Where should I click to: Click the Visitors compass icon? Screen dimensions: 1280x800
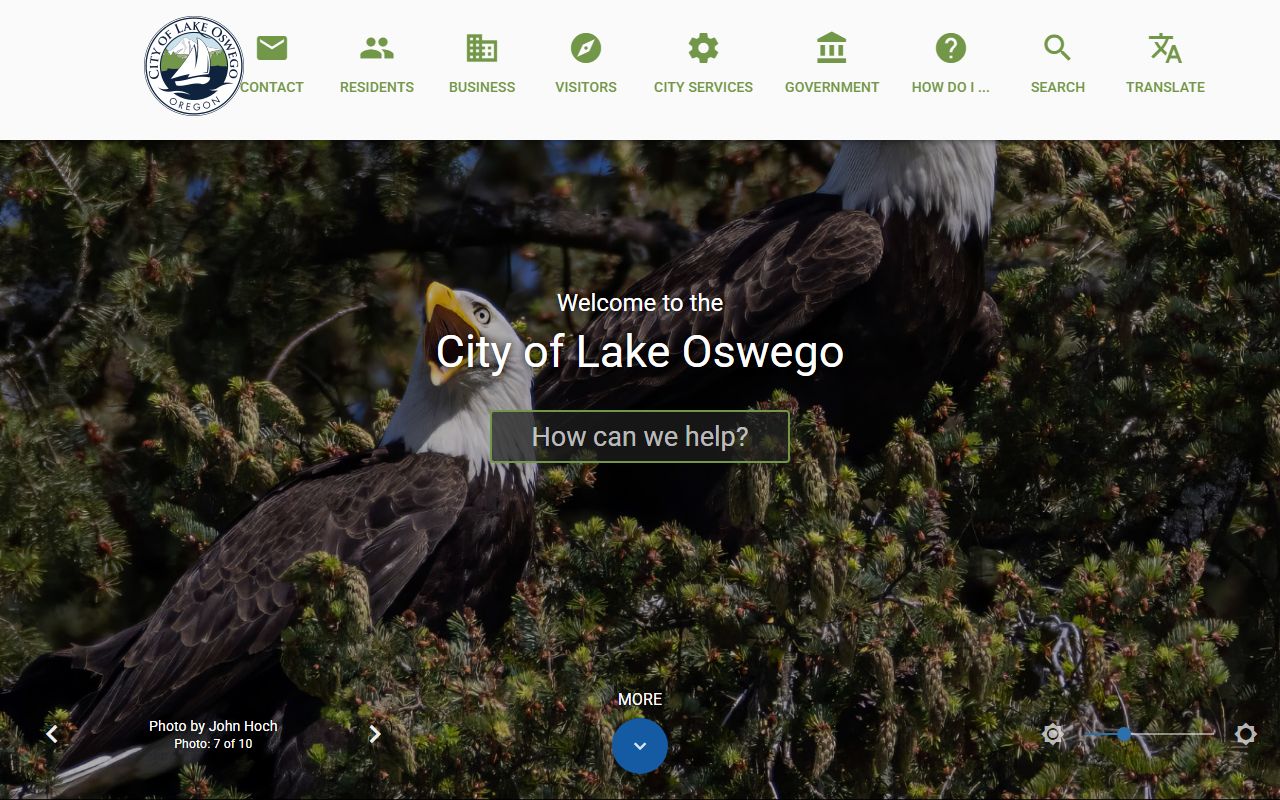[586, 48]
